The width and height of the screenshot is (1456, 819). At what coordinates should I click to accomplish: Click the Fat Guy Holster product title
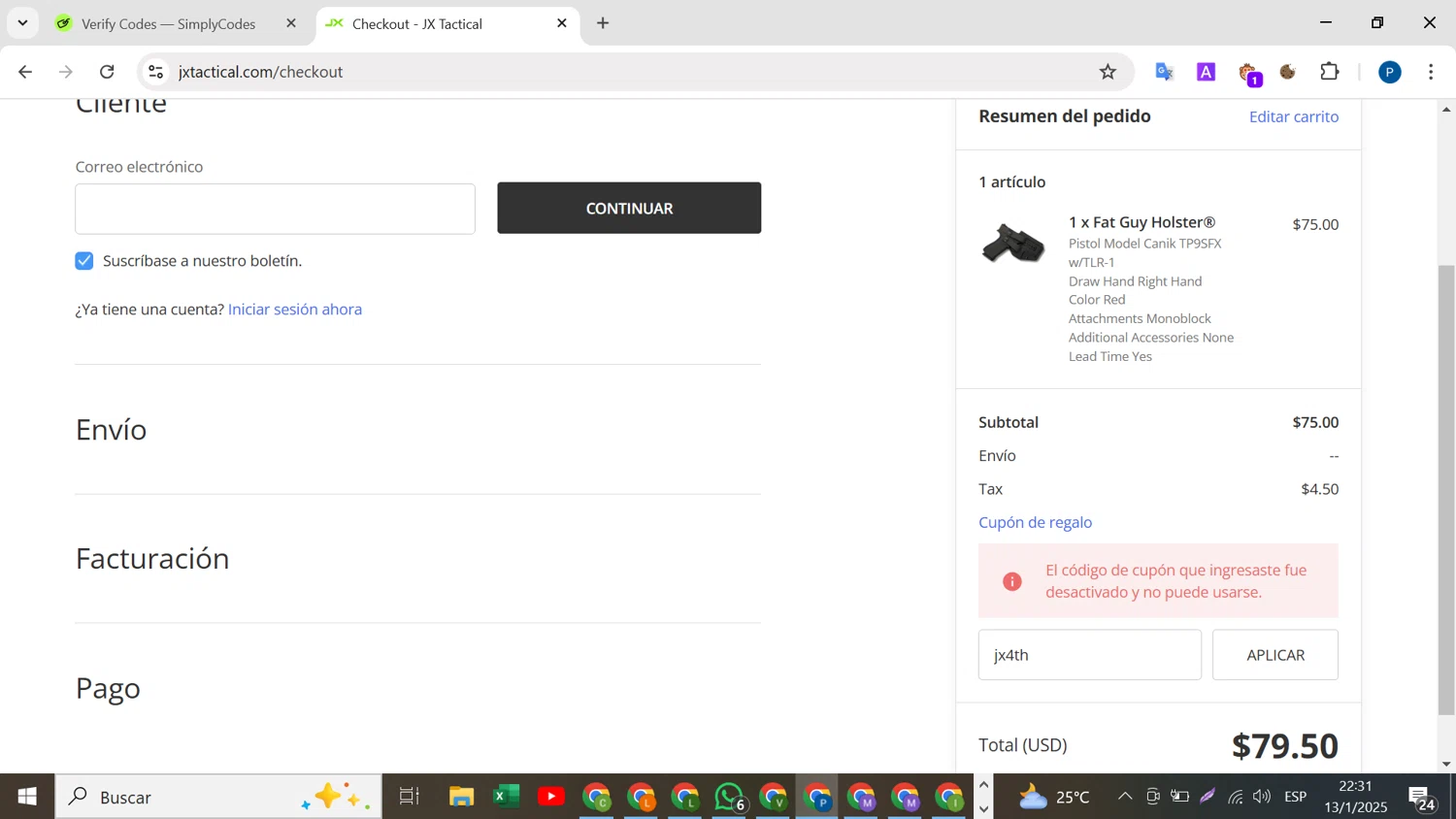click(x=1142, y=222)
